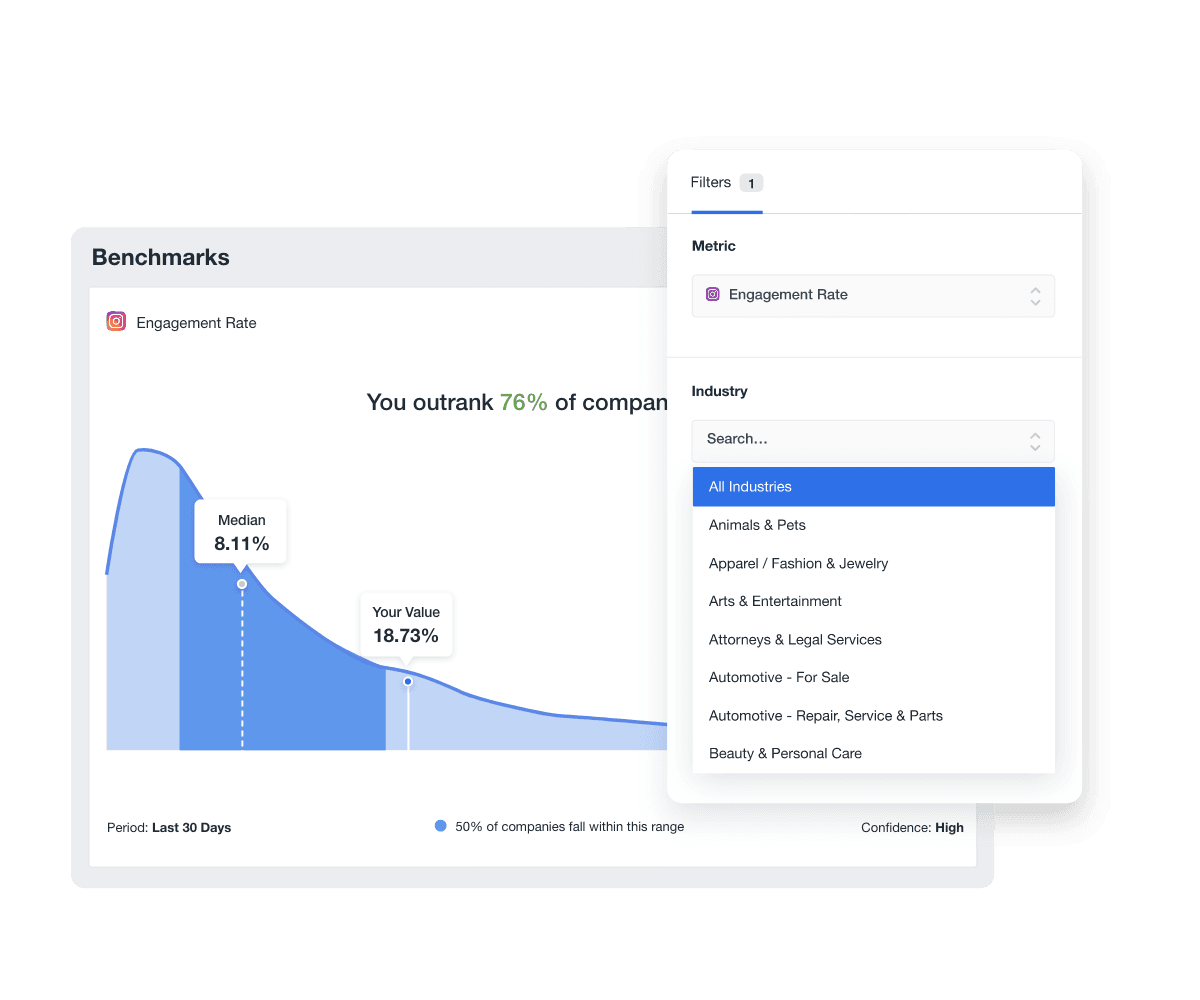
Task: Click the filter count badge showing 1
Action: point(751,182)
